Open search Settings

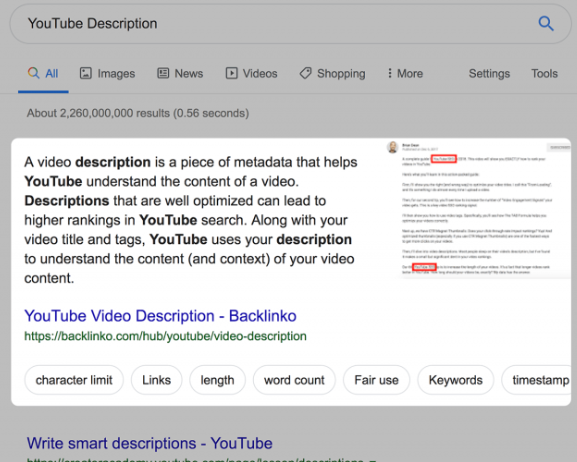pos(489,73)
